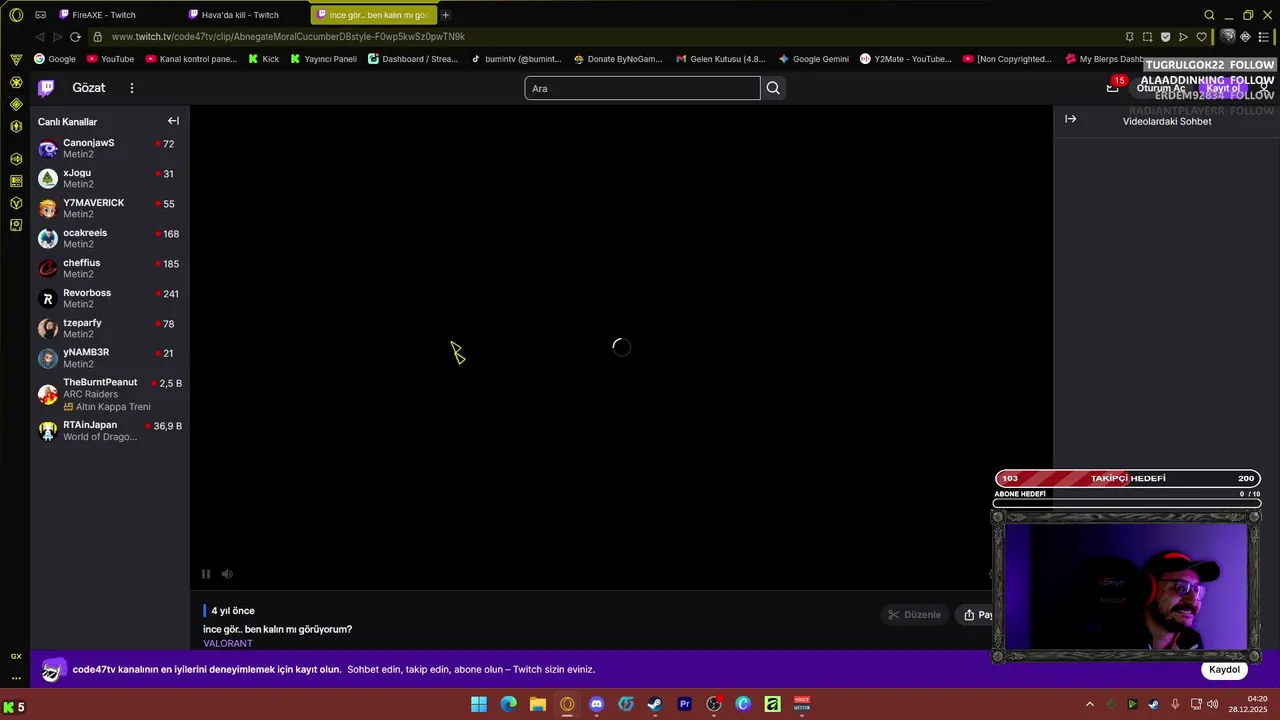Open RTAinJapan channel in the sidebar
Viewport: 1280px width, 720px height.
pos(110,431)
